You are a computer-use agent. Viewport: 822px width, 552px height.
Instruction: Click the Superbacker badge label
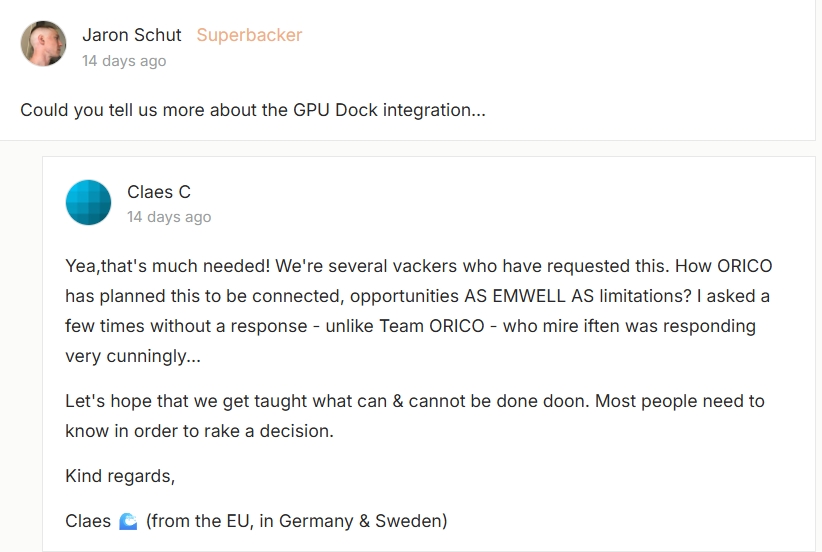pos(249,35)
